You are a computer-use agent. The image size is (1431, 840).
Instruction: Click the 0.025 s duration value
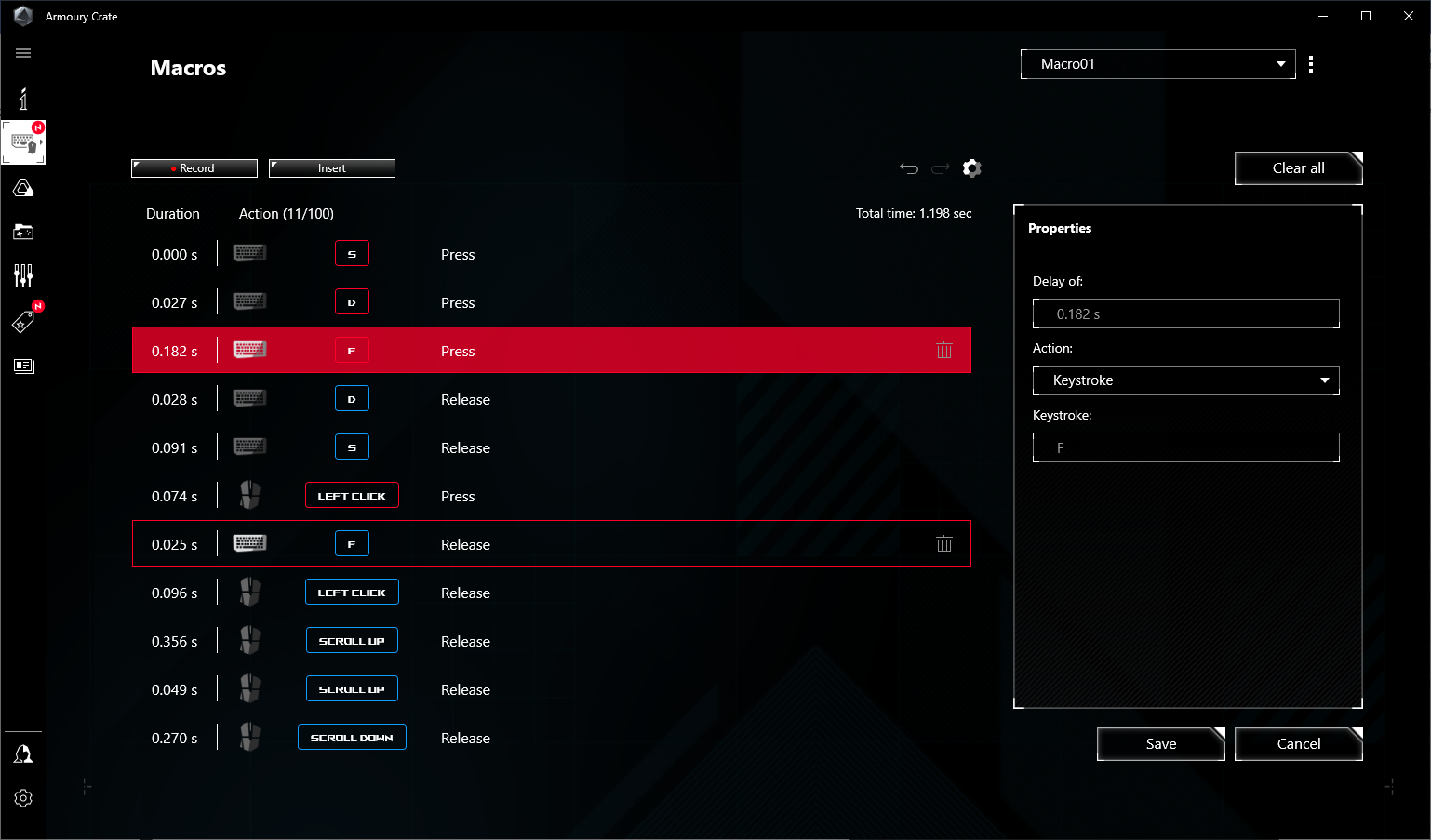(174, 545)
